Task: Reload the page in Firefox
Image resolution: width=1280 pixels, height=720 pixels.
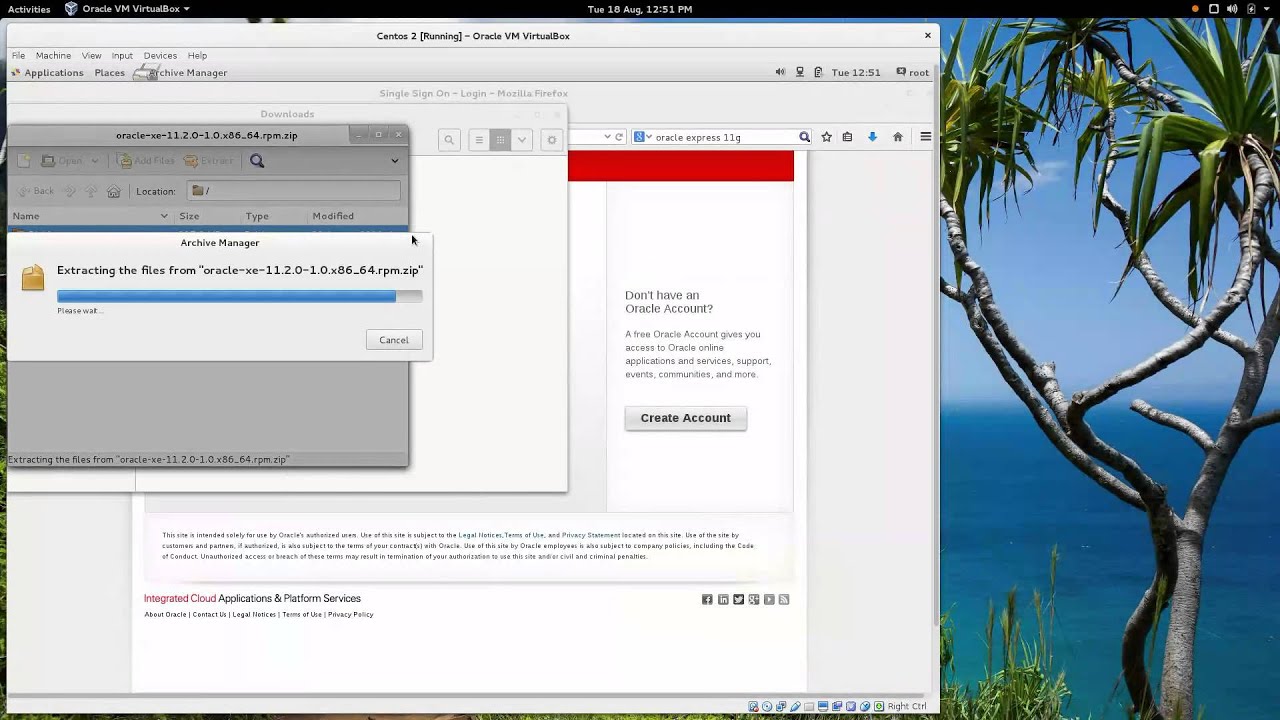Action: (x=619, y=137)
